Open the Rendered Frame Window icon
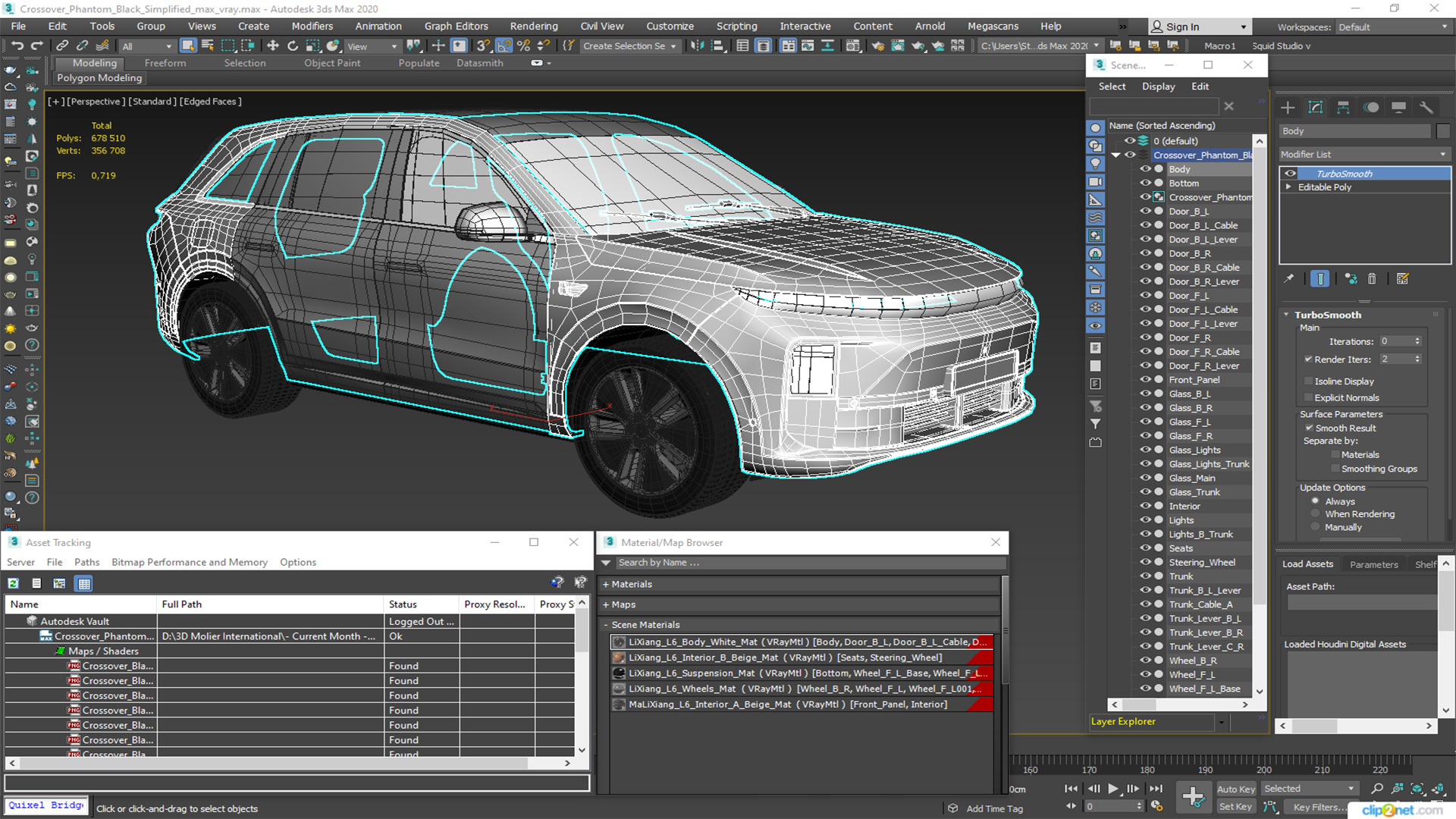Viewport: 1456px width, 819px height. pyautogui.click(x=898, y=46)
